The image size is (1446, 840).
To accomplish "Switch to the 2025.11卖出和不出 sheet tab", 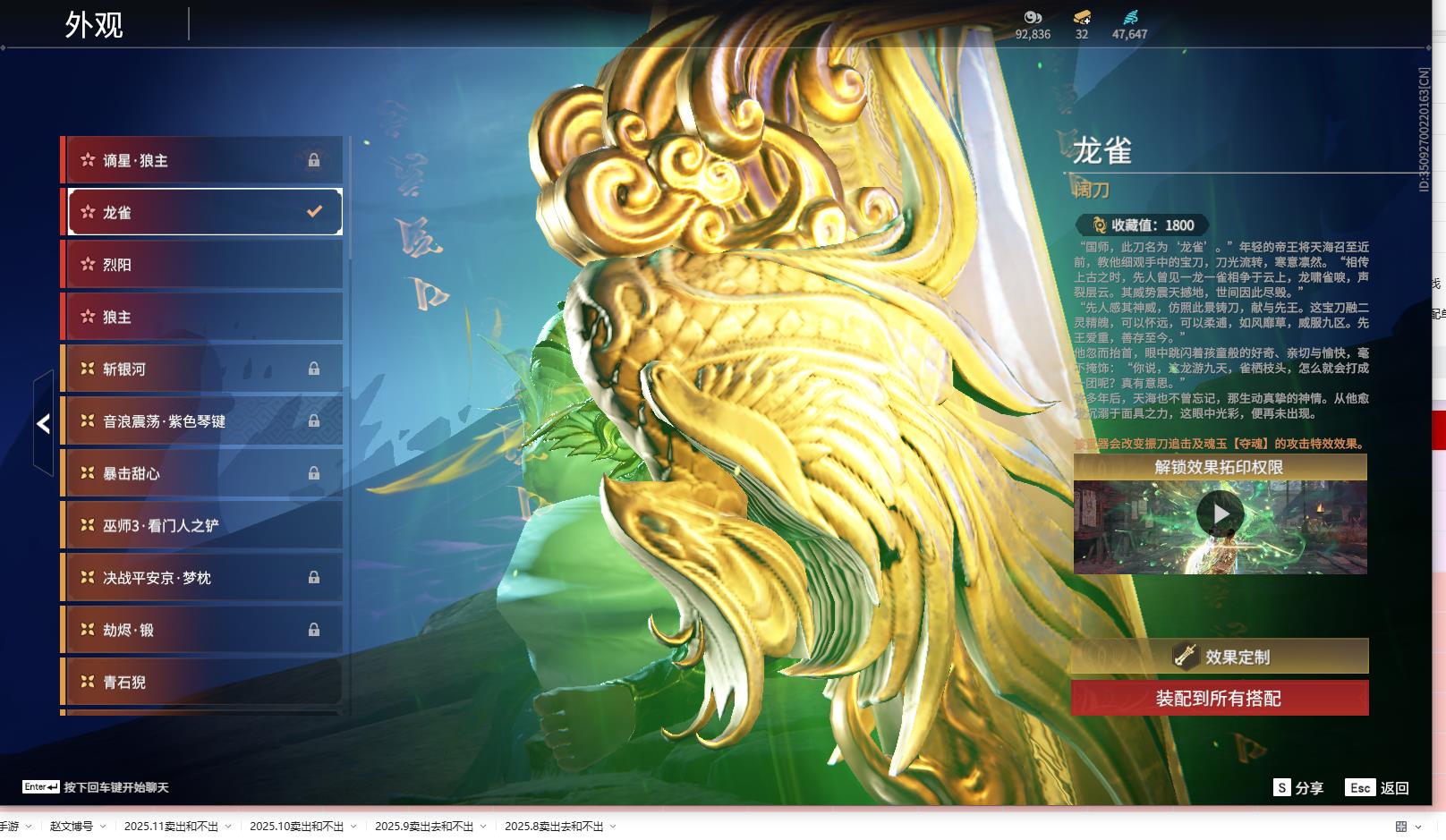I will (x=171, y=827).
